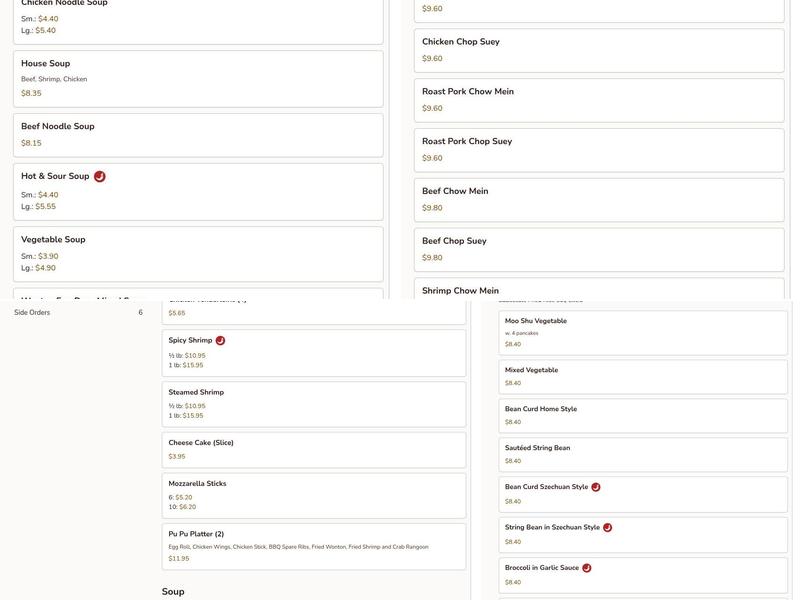The width and height of the screenshot is (800, 600).
Task: Open the Vegetable Soup item
Action: click(x=198, y=254)
